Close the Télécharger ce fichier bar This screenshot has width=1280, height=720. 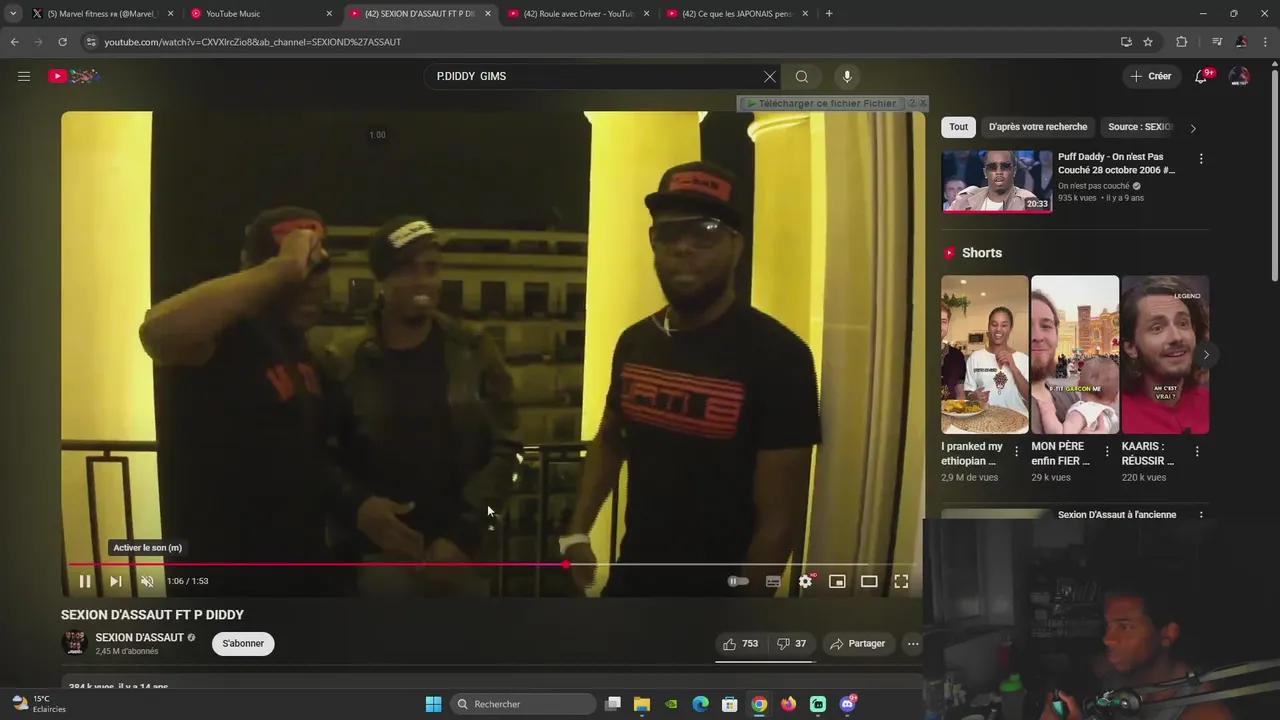[923, 103]
